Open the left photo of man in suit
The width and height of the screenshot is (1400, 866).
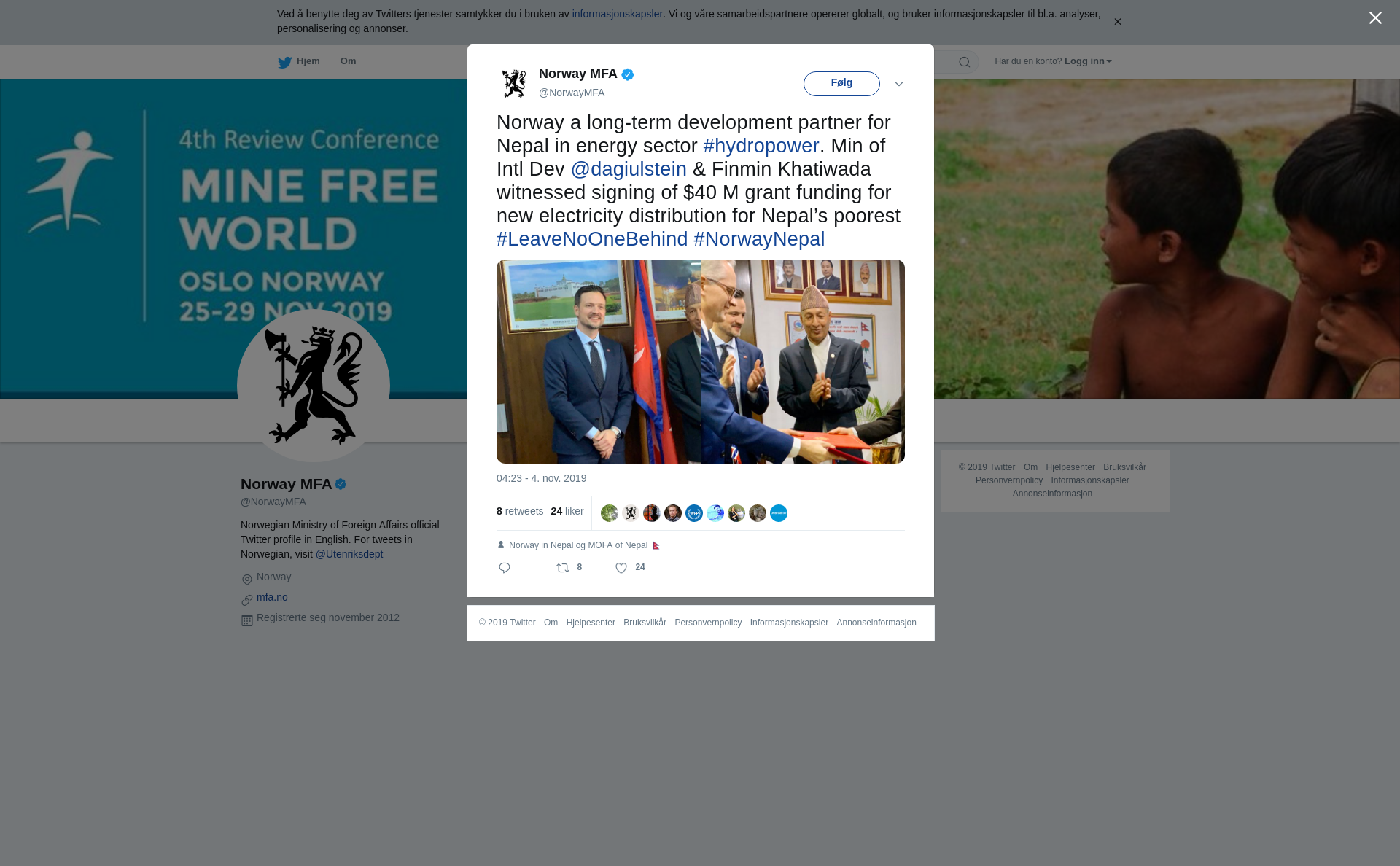599,362
